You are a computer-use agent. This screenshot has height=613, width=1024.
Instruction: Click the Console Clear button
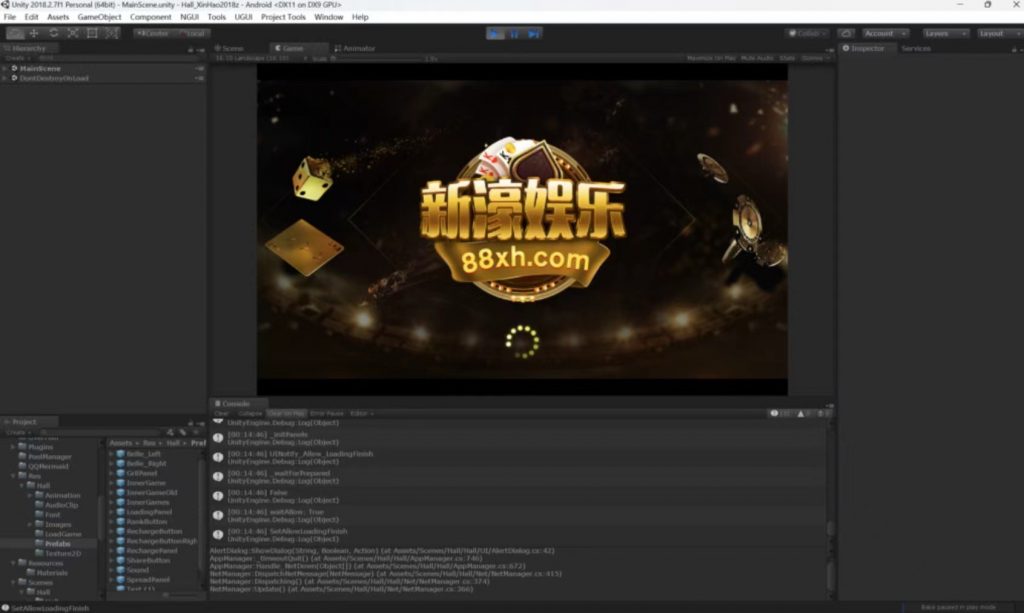click(221, 413)
